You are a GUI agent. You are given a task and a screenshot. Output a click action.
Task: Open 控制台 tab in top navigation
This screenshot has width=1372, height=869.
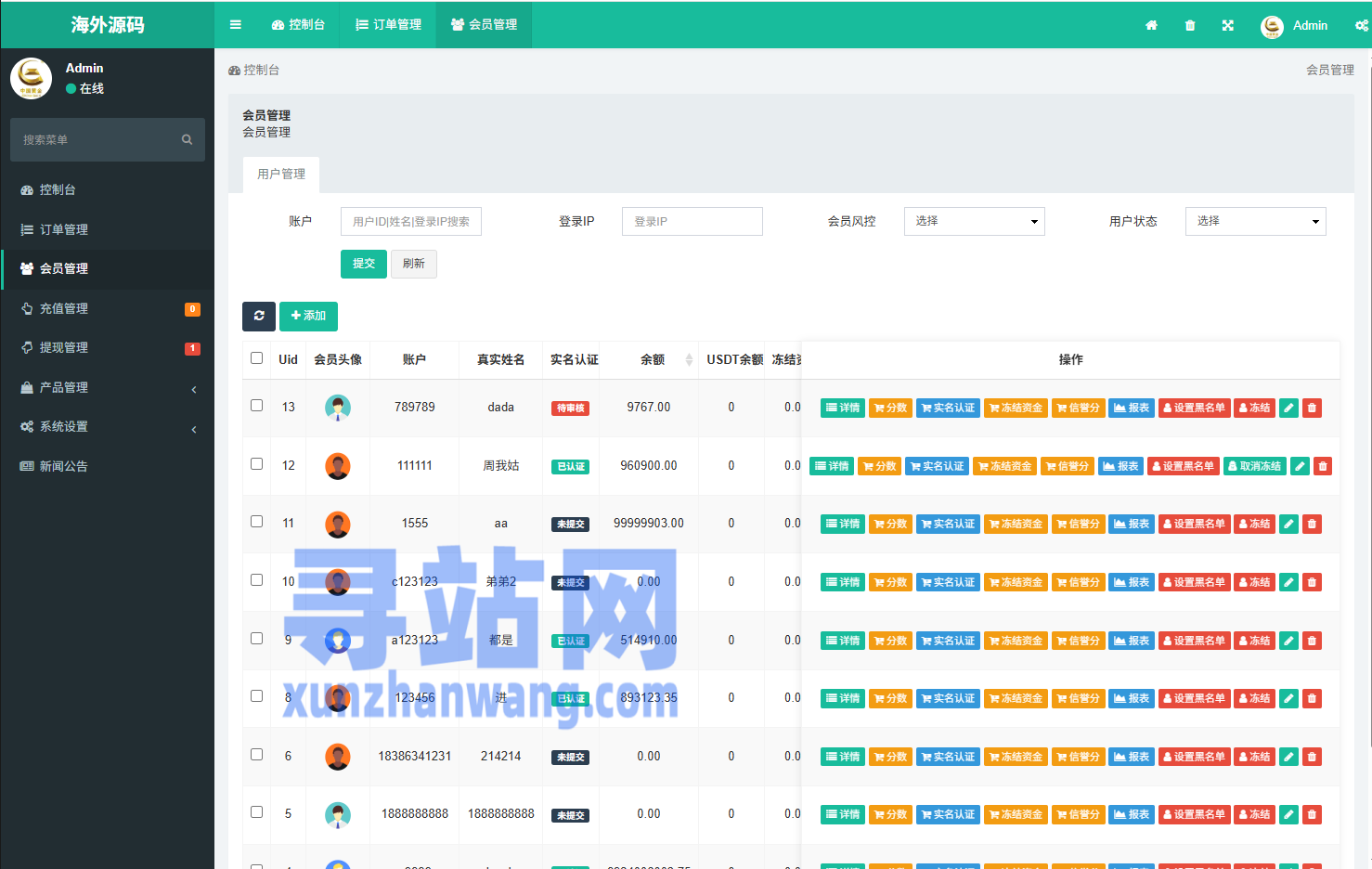coord(298,25)
